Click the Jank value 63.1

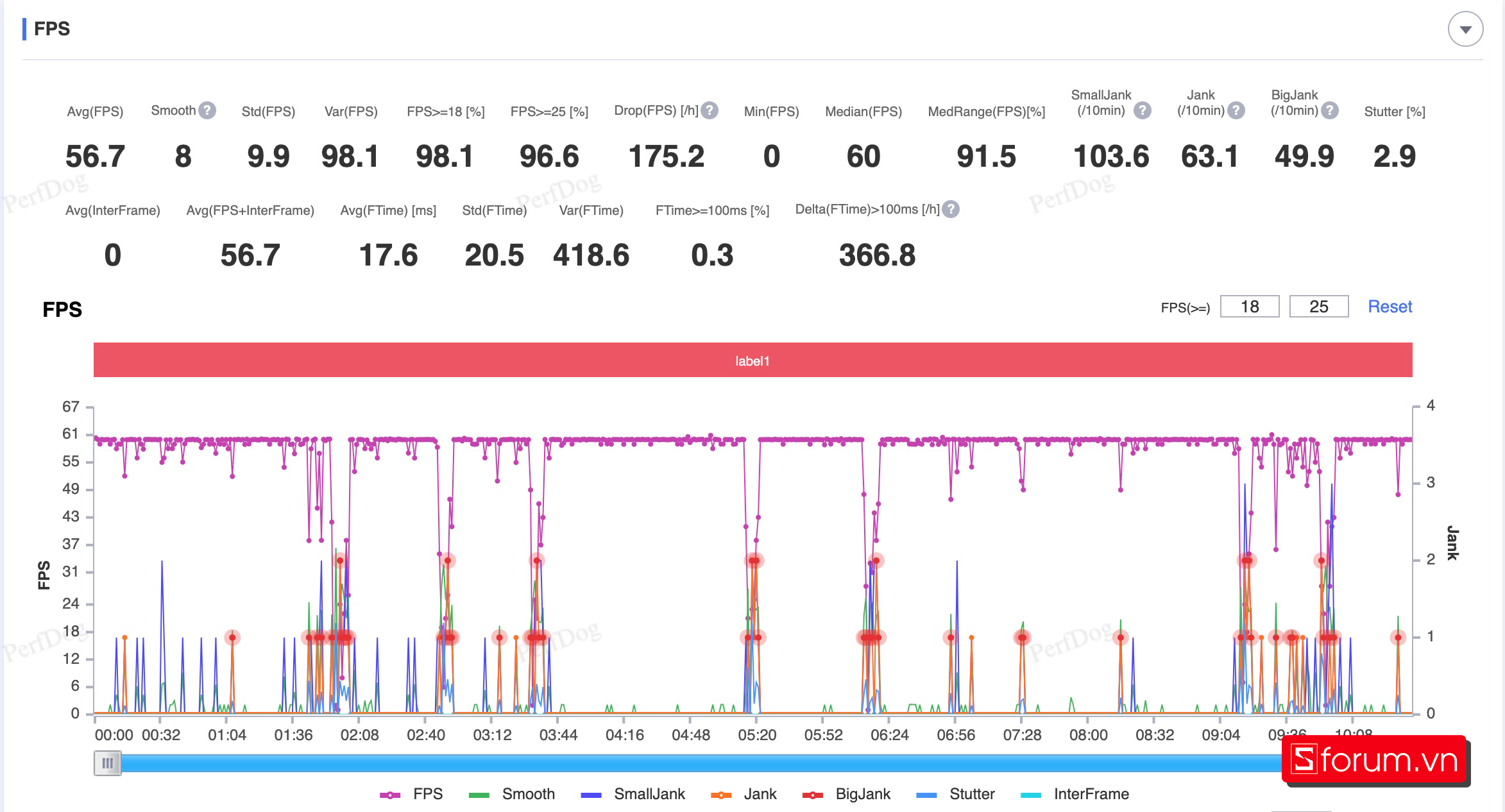pyautogui.click(x=1210, y=156)
